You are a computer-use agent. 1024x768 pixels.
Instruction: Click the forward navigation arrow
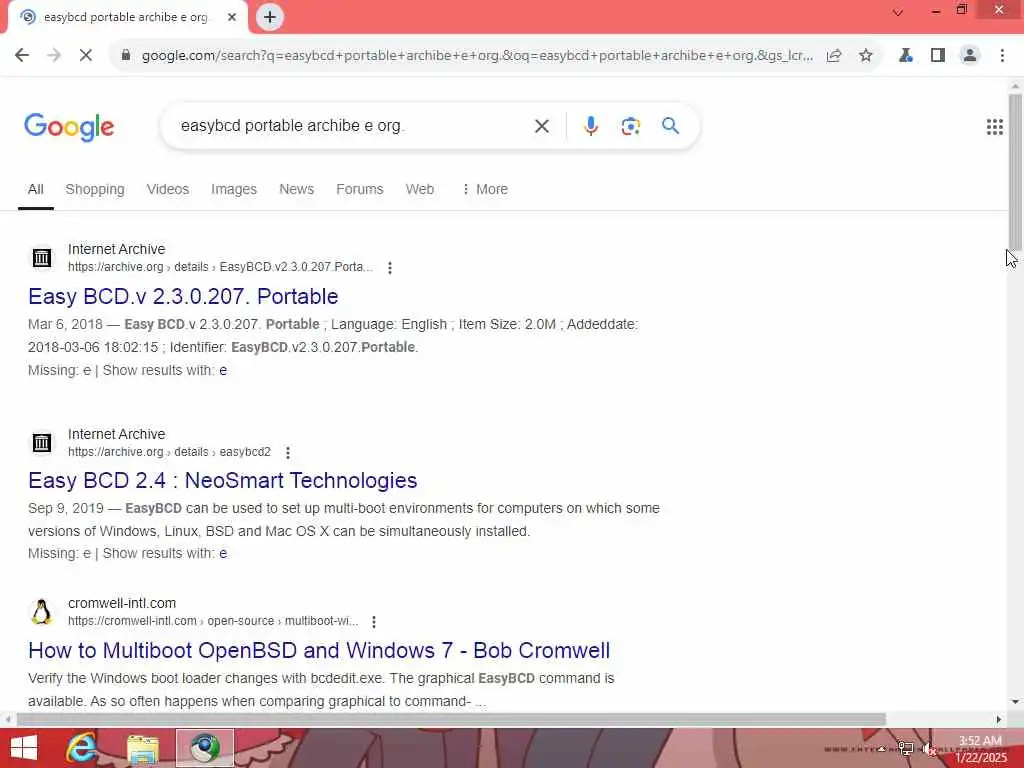pos(54,56)
